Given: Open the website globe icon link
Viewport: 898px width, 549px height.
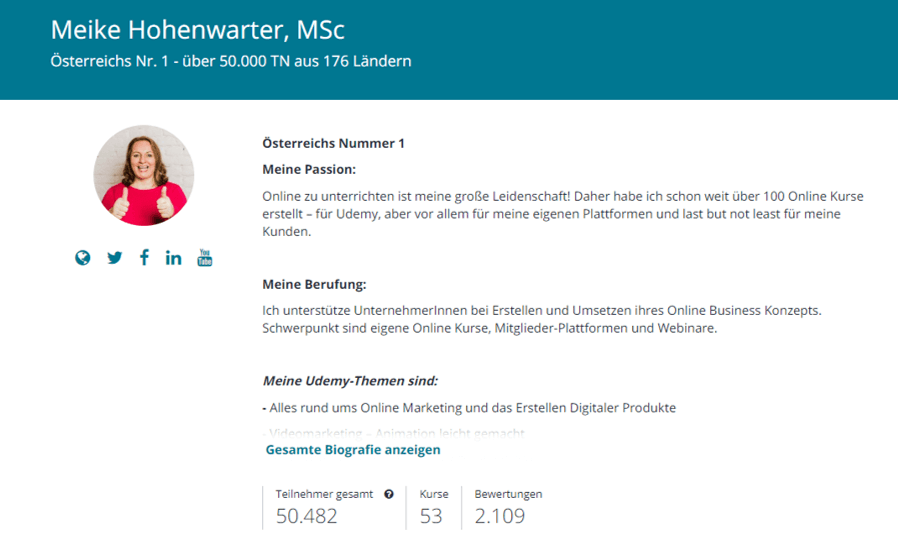Looking at the screenshot, I should 82,258.
